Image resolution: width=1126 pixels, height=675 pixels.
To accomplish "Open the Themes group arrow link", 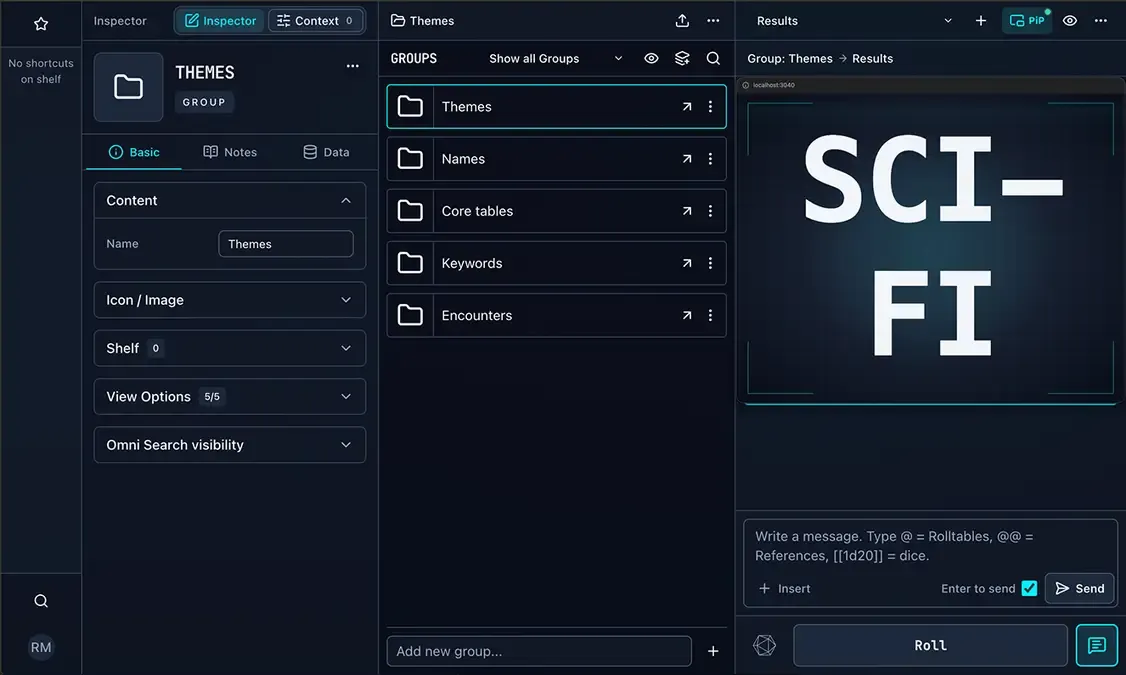I will [x=687, y=106].
